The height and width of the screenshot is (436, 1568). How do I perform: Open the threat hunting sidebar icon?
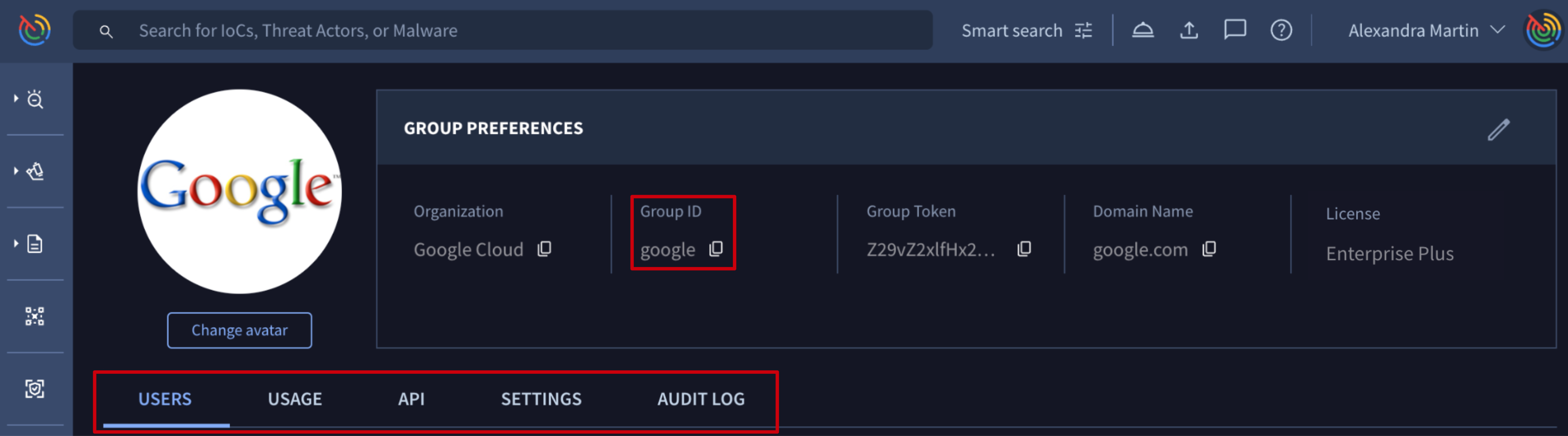35,99
